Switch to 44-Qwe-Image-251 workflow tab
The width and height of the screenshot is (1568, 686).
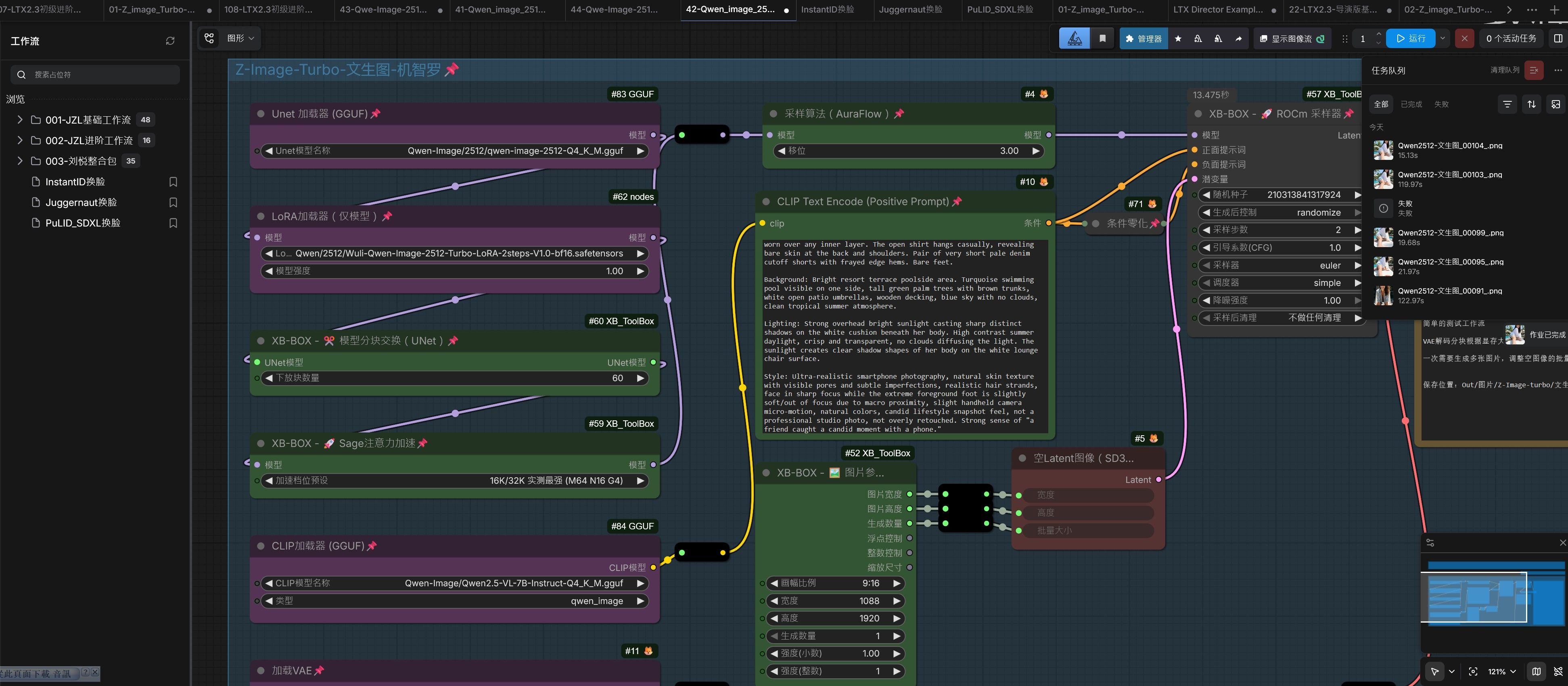click(x=614, y=9)
